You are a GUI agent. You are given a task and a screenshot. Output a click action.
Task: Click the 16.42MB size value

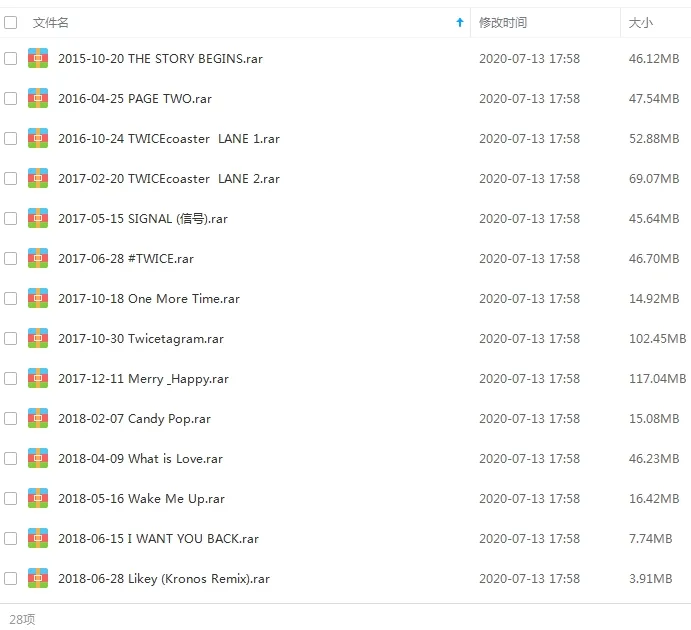tap(654, 499)
